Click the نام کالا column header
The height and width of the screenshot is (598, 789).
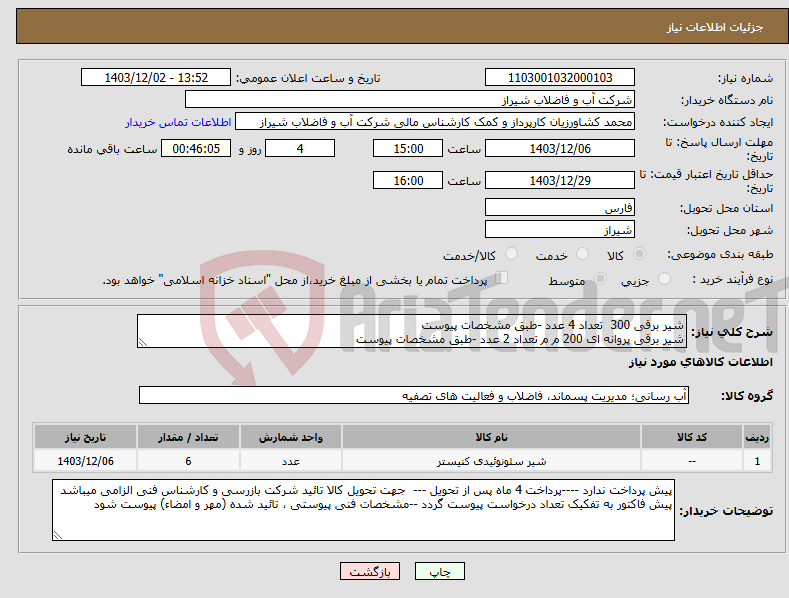click(x=492, y=437)
